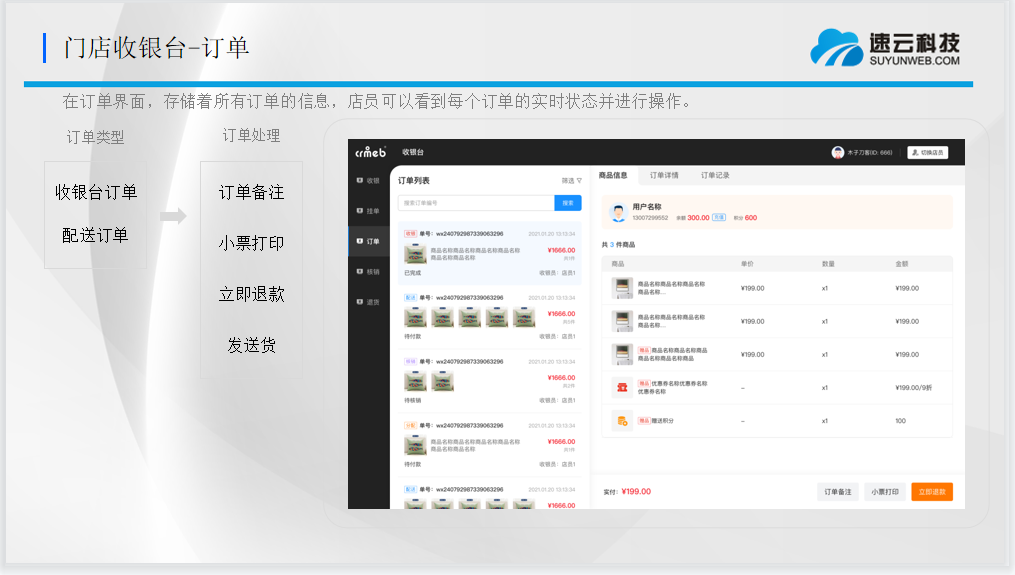
Task: Focus the order number search field
Action: pos(476,203)
